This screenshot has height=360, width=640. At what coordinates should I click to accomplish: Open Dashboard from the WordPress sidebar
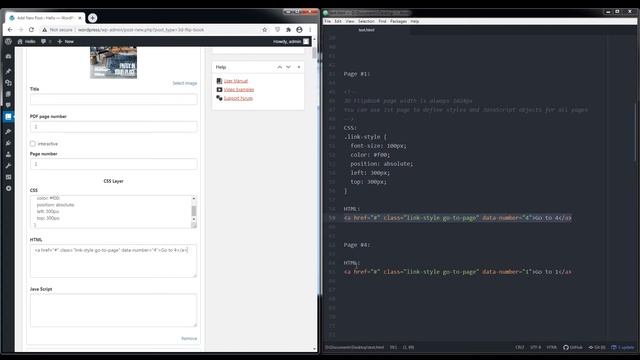[x=8, y=56]
